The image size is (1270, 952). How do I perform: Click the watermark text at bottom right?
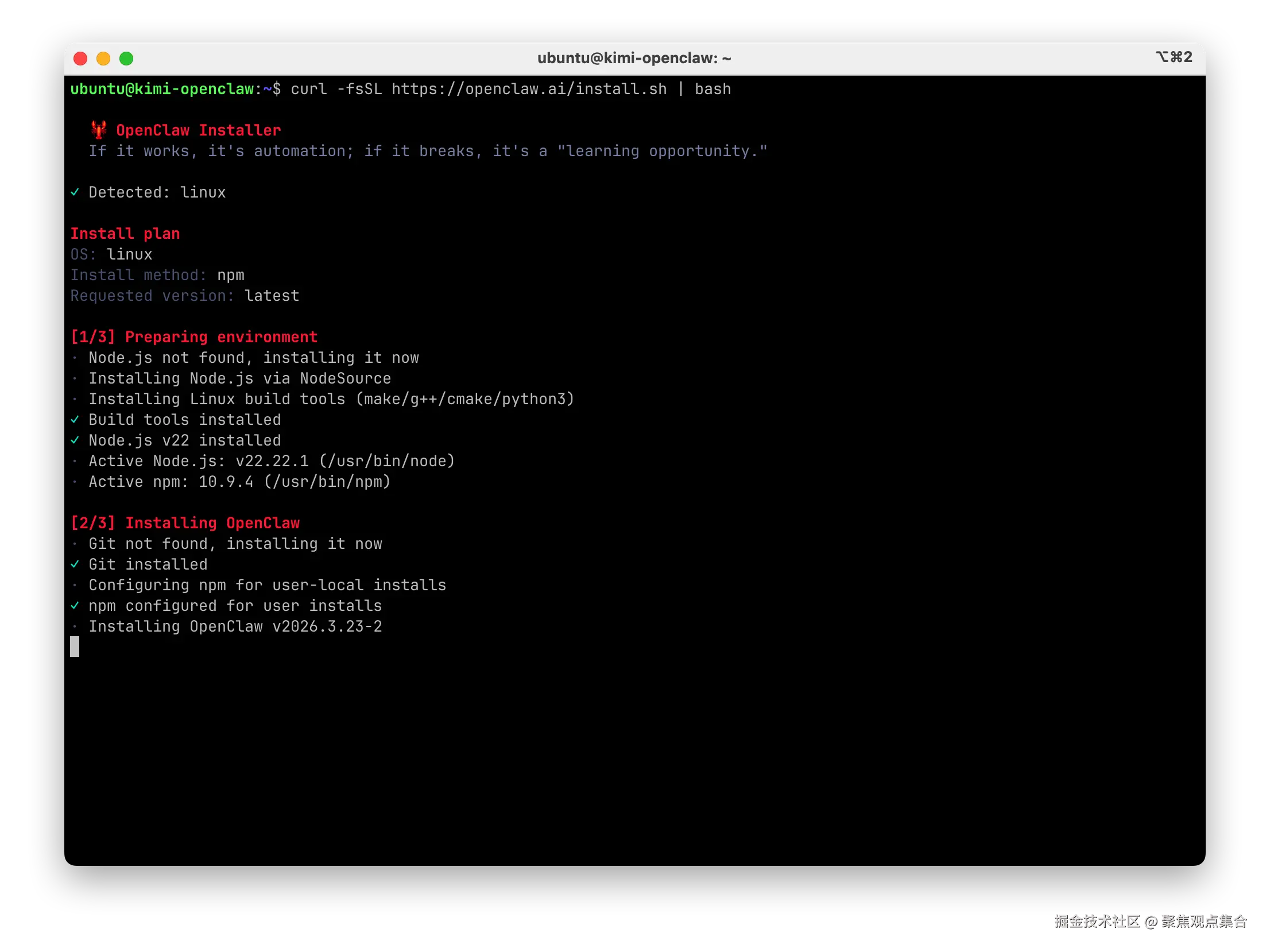pyautogui.click(x=1149, y=921)
